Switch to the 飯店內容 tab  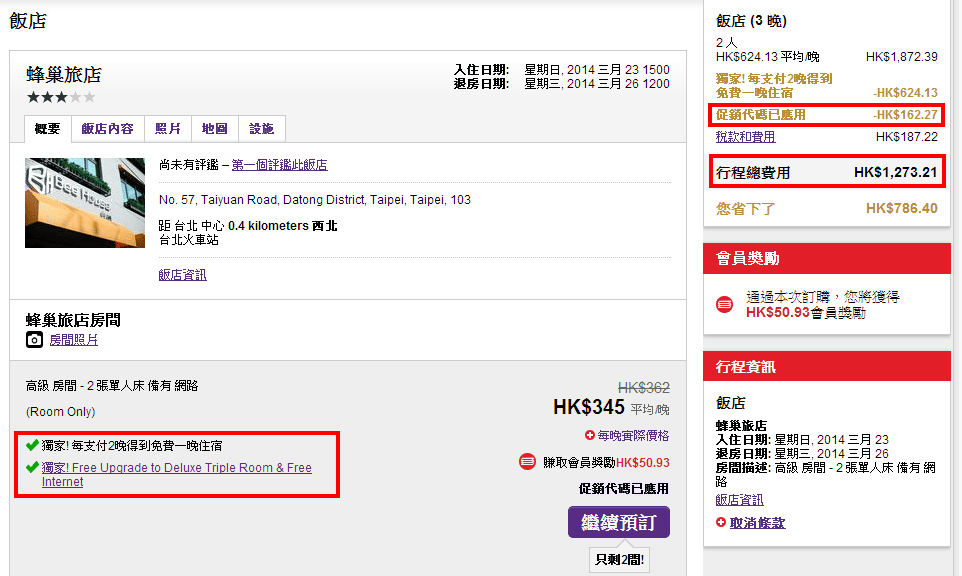coord(107,129)
